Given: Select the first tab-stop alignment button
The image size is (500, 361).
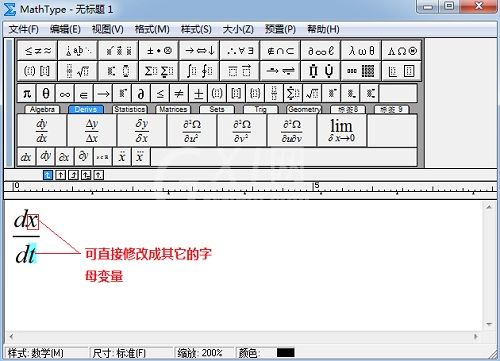Looking at the screenshot, I should [x=48, y=175].
